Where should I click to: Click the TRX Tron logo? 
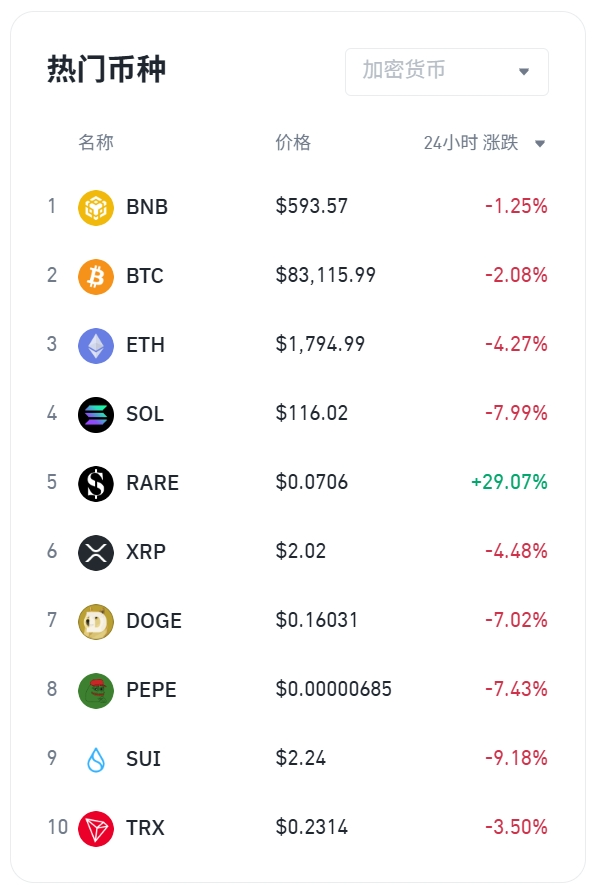click(95, 828)
